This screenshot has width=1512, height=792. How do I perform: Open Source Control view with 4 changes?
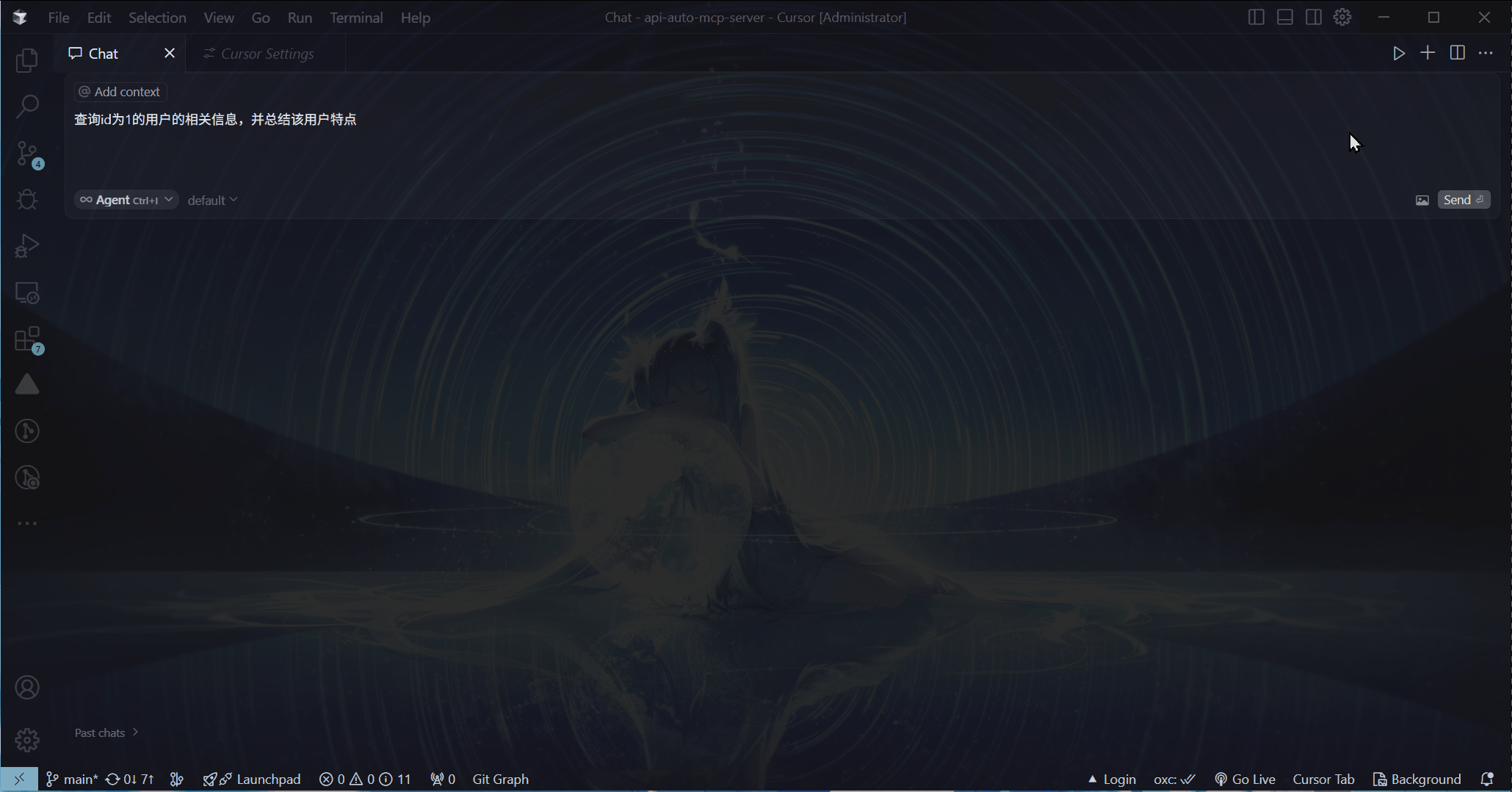click(x=28, y=154)
